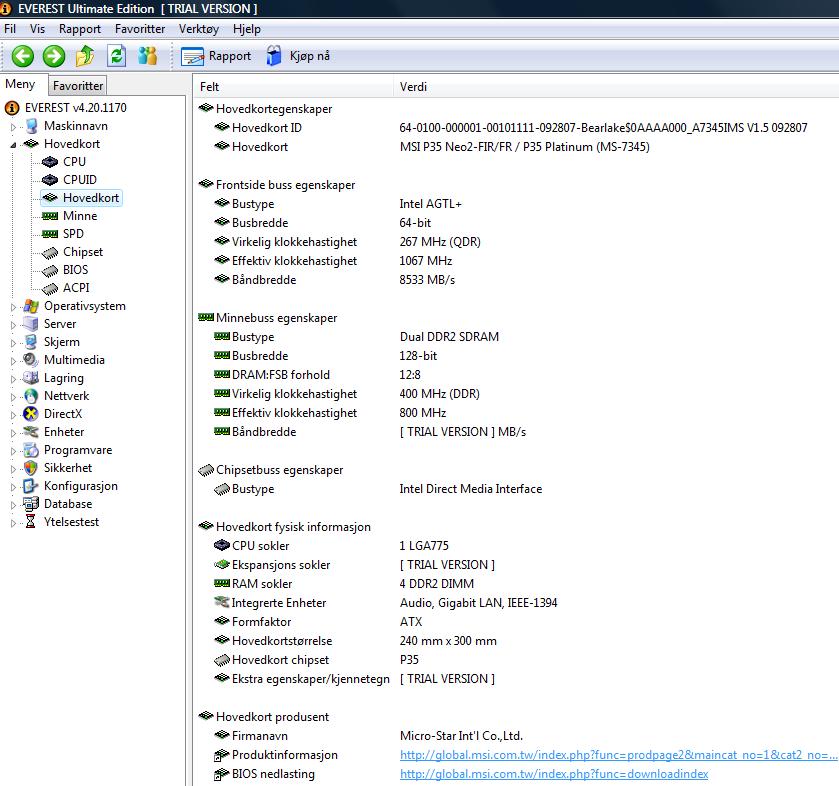Open the Vis menu
Viewport: 839px width, 786px height.
(x=37, y=29)
